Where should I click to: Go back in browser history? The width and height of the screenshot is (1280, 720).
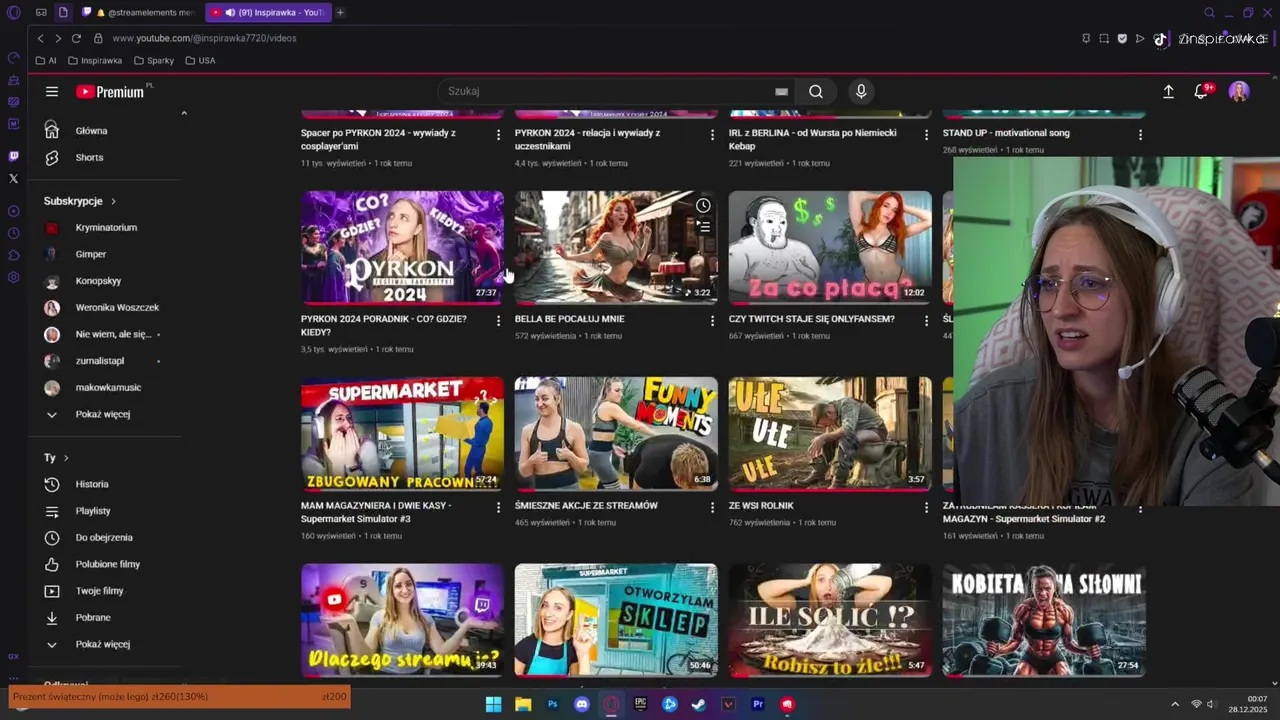pyautogui.click(x=40, y=38)
